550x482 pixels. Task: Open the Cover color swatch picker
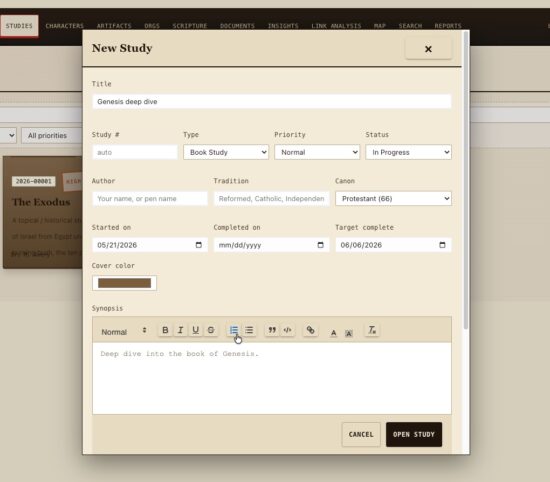(125, 283)
